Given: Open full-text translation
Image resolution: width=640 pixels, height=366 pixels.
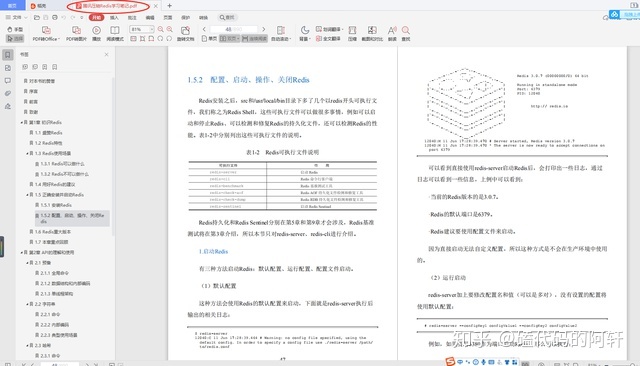Looking at the screenshot, I should pos(328,39).
